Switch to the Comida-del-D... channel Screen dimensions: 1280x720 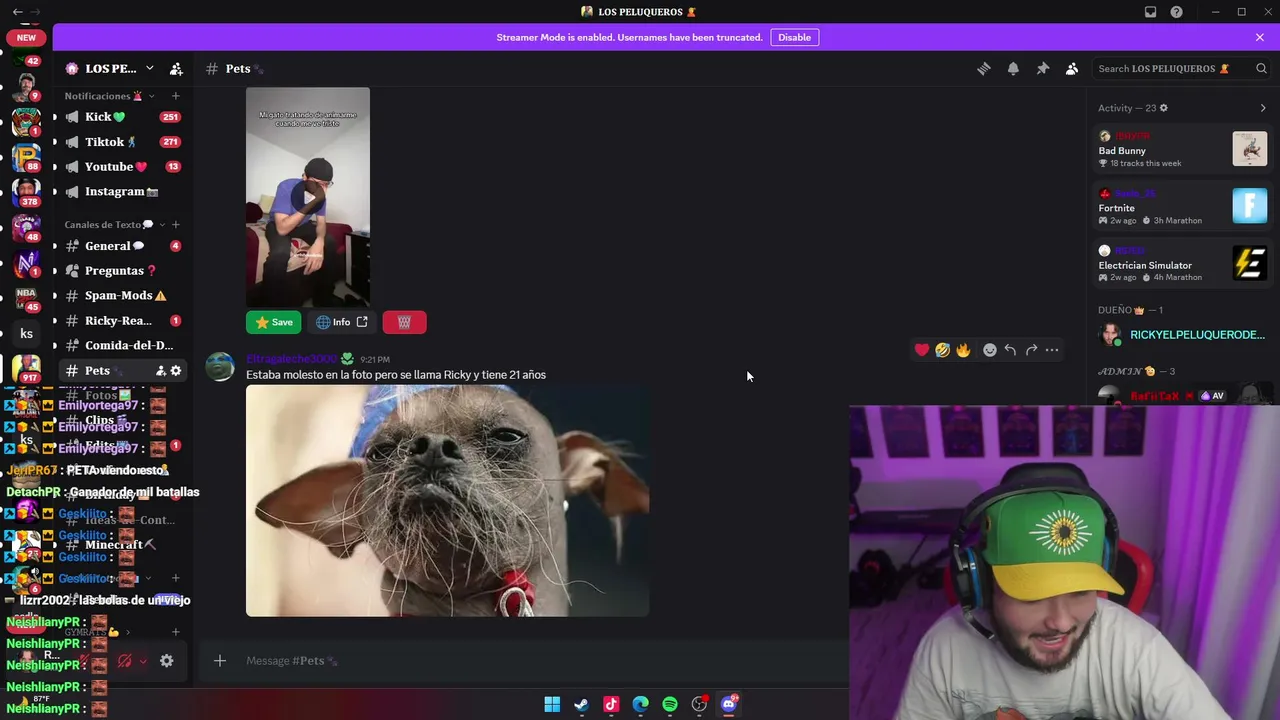(123, 346)
